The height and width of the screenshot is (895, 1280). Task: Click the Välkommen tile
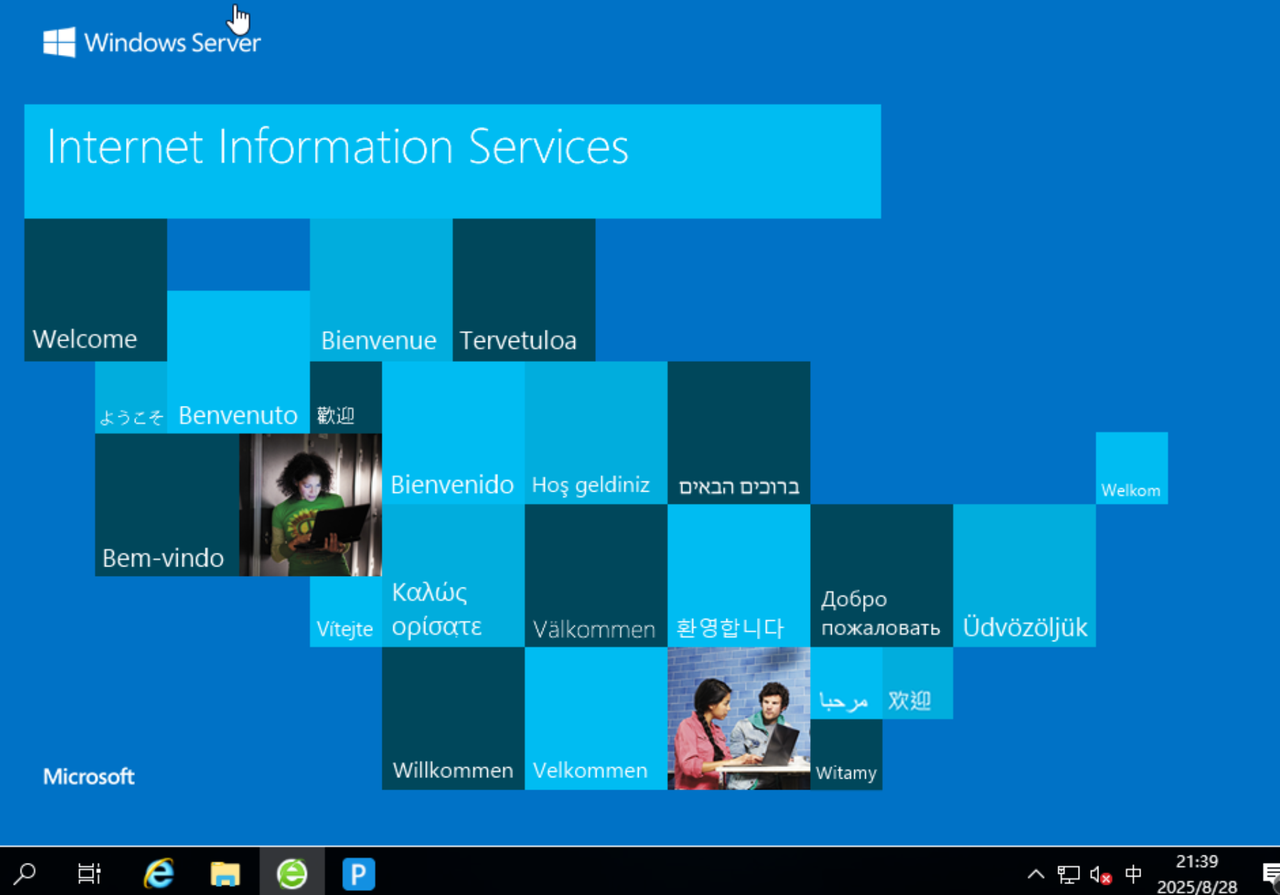(x=596, y=576)
